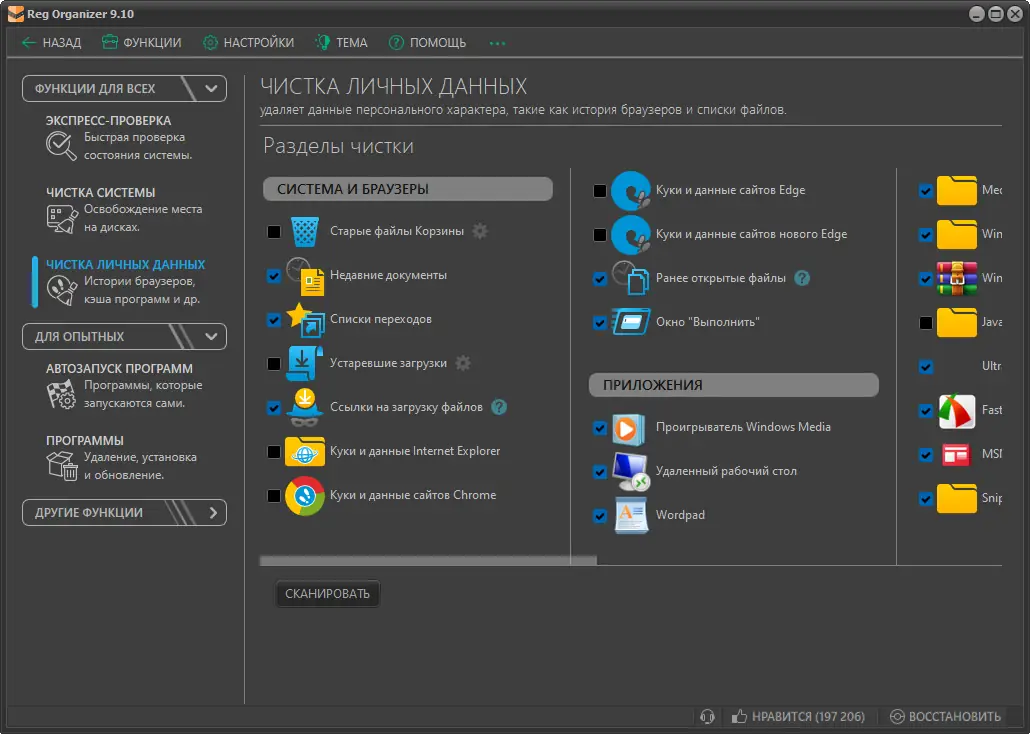Screen dimensions: 1030x734
Task: Collapse the 'Для опытных' section
Action: click(x=124, y=336)
